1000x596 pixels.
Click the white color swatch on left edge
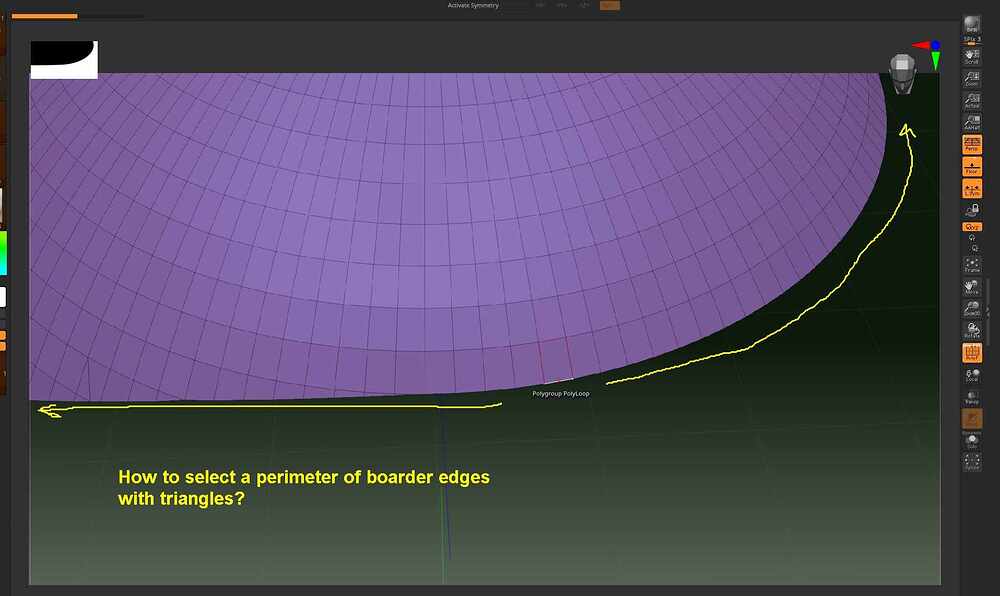pos(3,297)
